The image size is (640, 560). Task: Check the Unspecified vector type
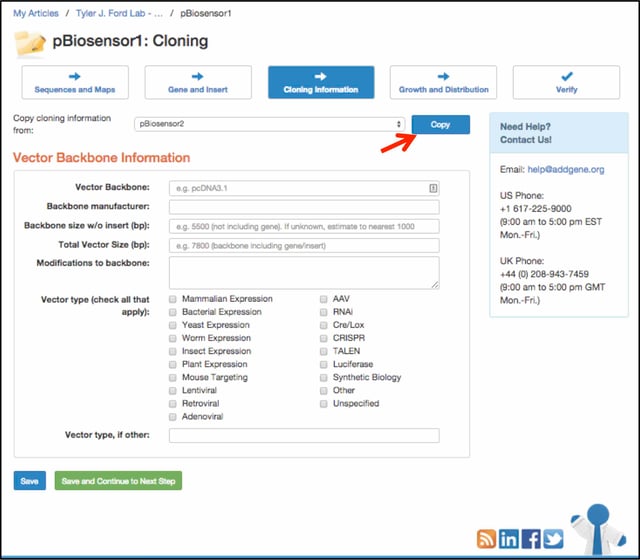point(324,404)
